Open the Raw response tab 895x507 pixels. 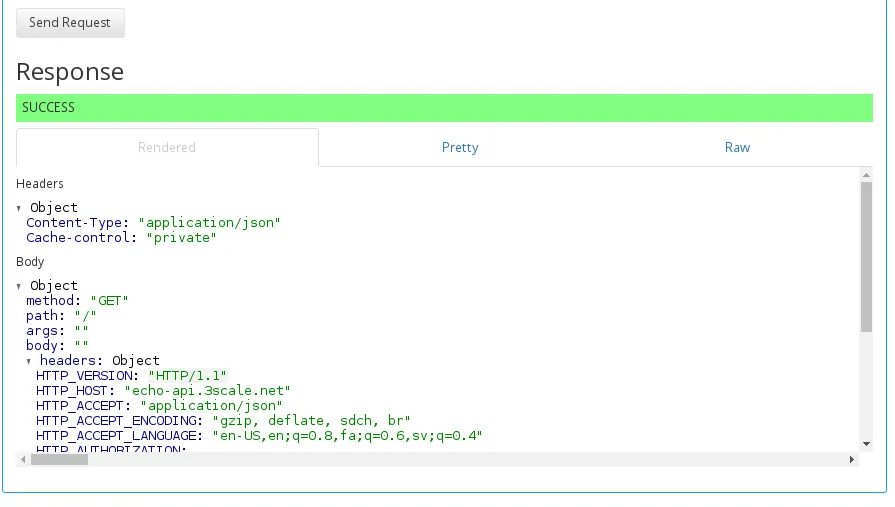click(x=737, y=147)
